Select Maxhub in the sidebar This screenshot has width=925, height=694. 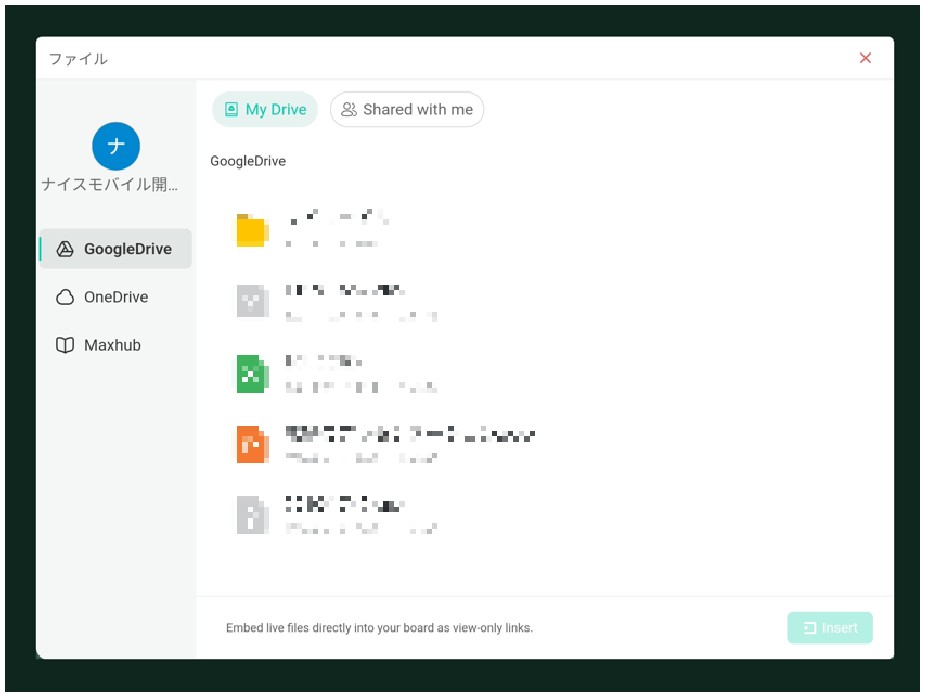click(x=116, y=345)
